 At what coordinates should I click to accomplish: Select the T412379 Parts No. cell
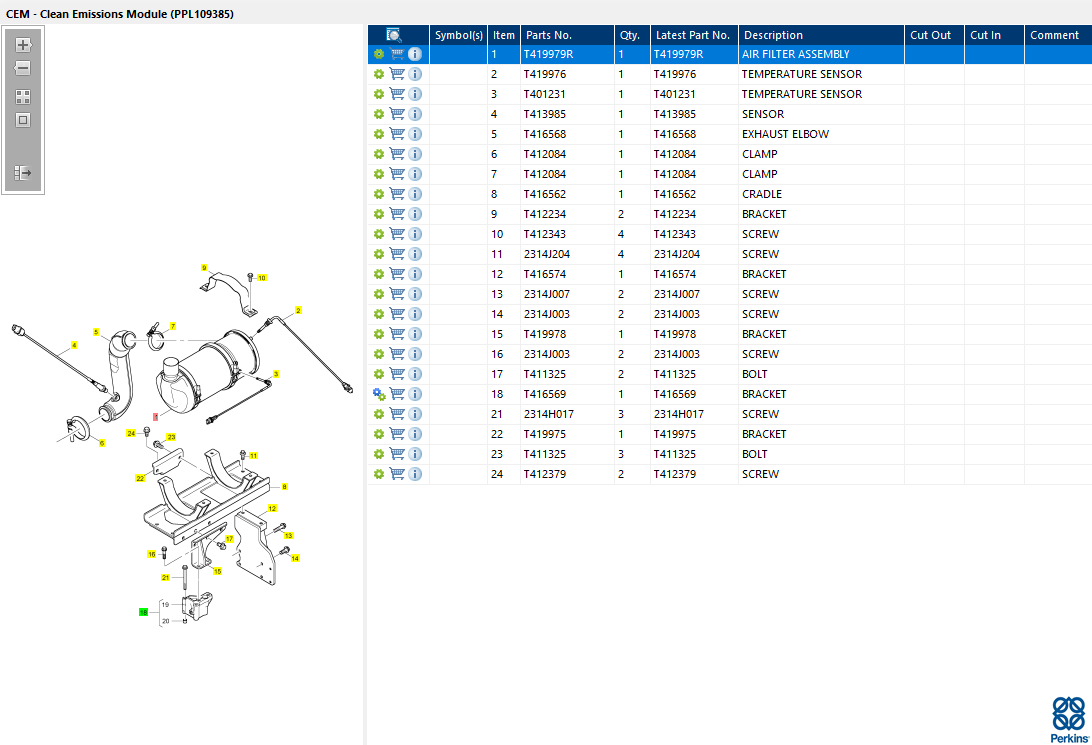[x=567, y=474]
